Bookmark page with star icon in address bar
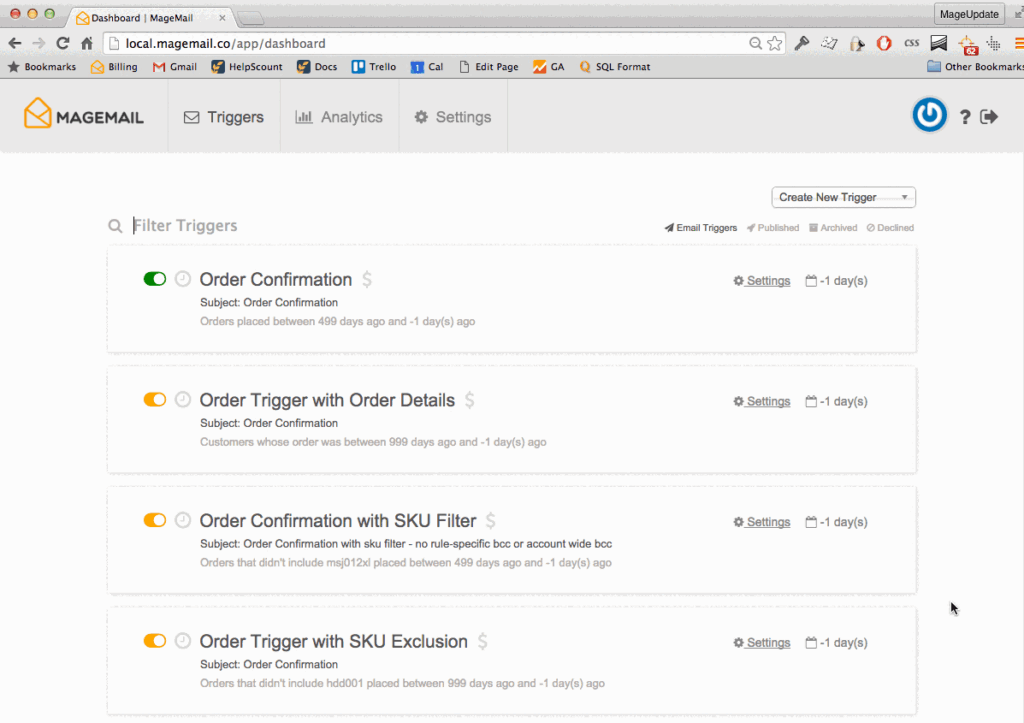 tap(774, 44)
